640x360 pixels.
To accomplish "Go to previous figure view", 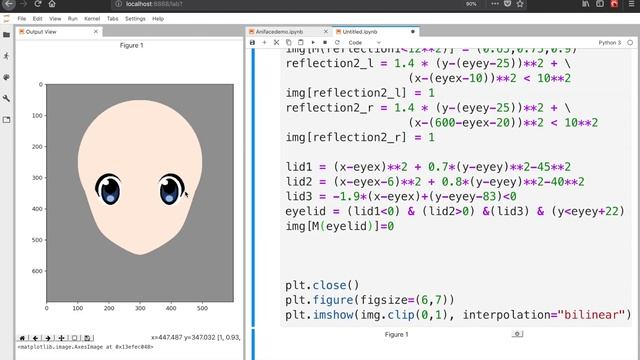I will coord(36,338).
